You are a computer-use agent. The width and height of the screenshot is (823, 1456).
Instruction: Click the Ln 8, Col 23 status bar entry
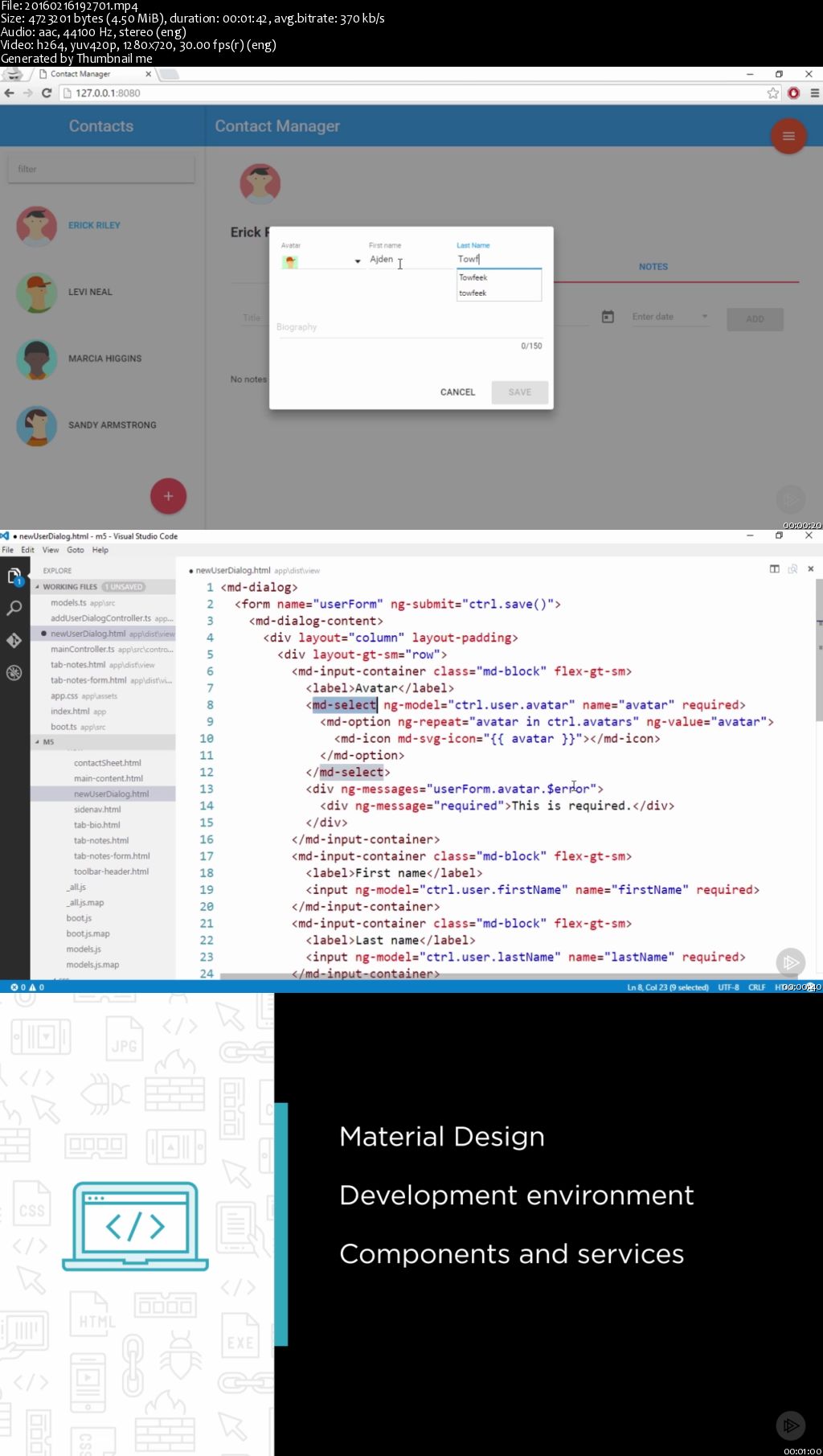point(668,987)
